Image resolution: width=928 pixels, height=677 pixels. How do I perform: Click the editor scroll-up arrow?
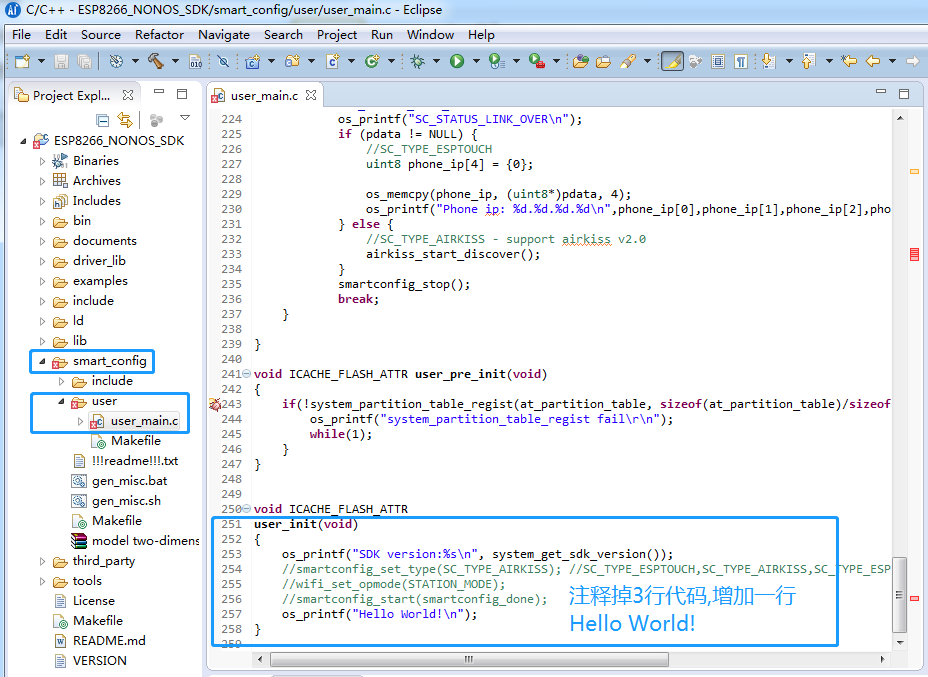pos(900,118)
